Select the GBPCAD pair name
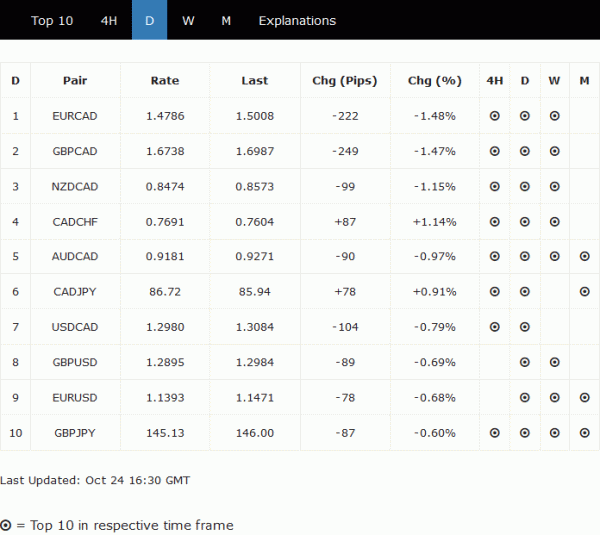Image resolution: width=600 pixels, height=535 pixels. (x=75, y=151)
